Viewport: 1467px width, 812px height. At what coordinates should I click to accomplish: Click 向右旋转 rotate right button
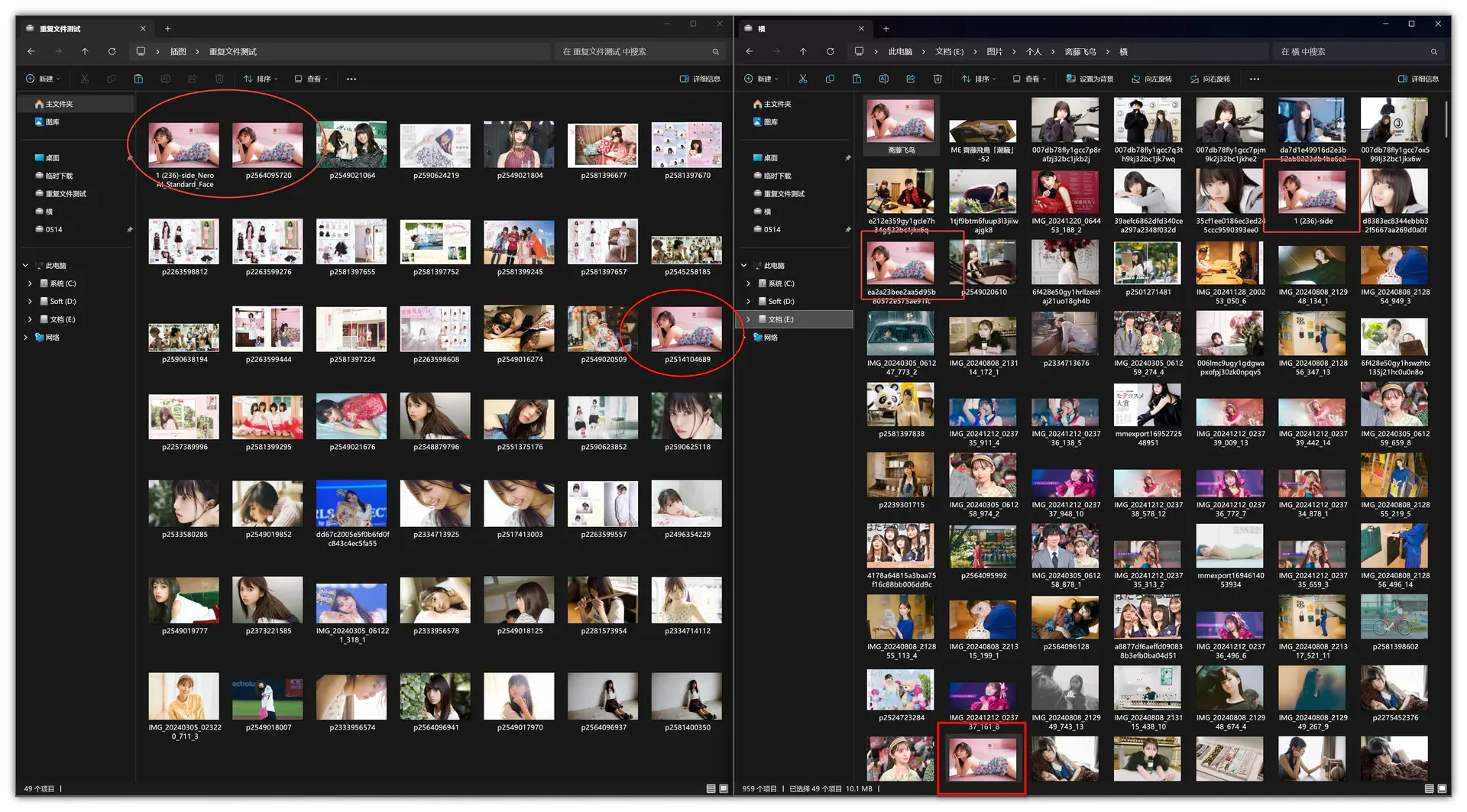(1210, 79)
